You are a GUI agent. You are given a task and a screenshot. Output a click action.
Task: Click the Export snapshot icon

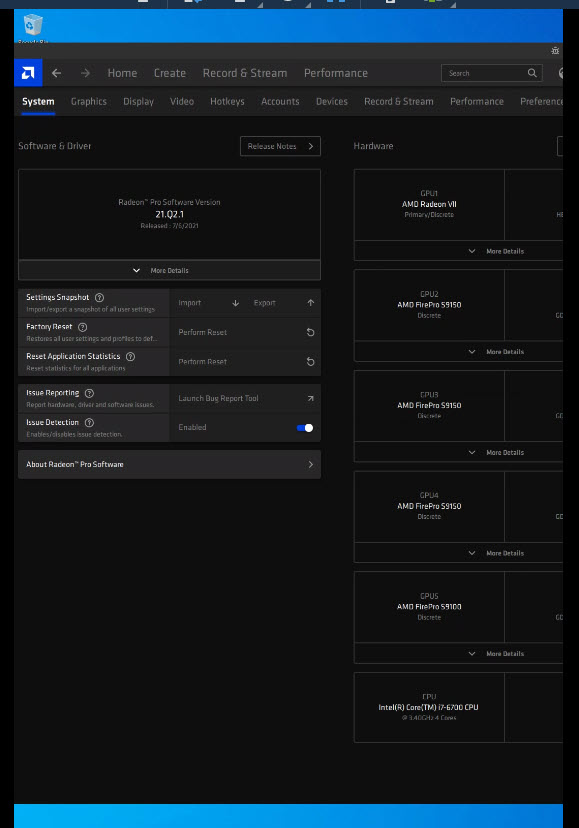311,302
